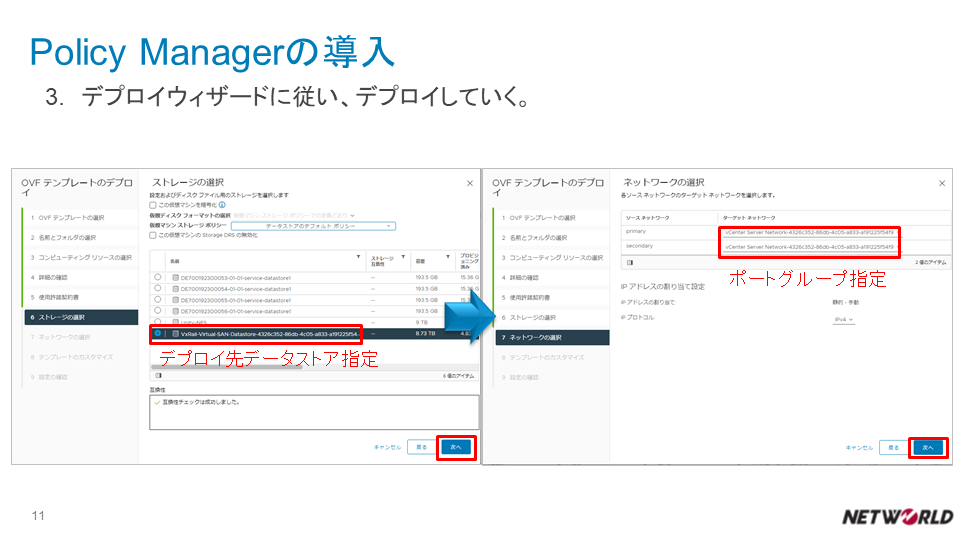Click キャンセル in the network dialog

[x=859, y=448]
